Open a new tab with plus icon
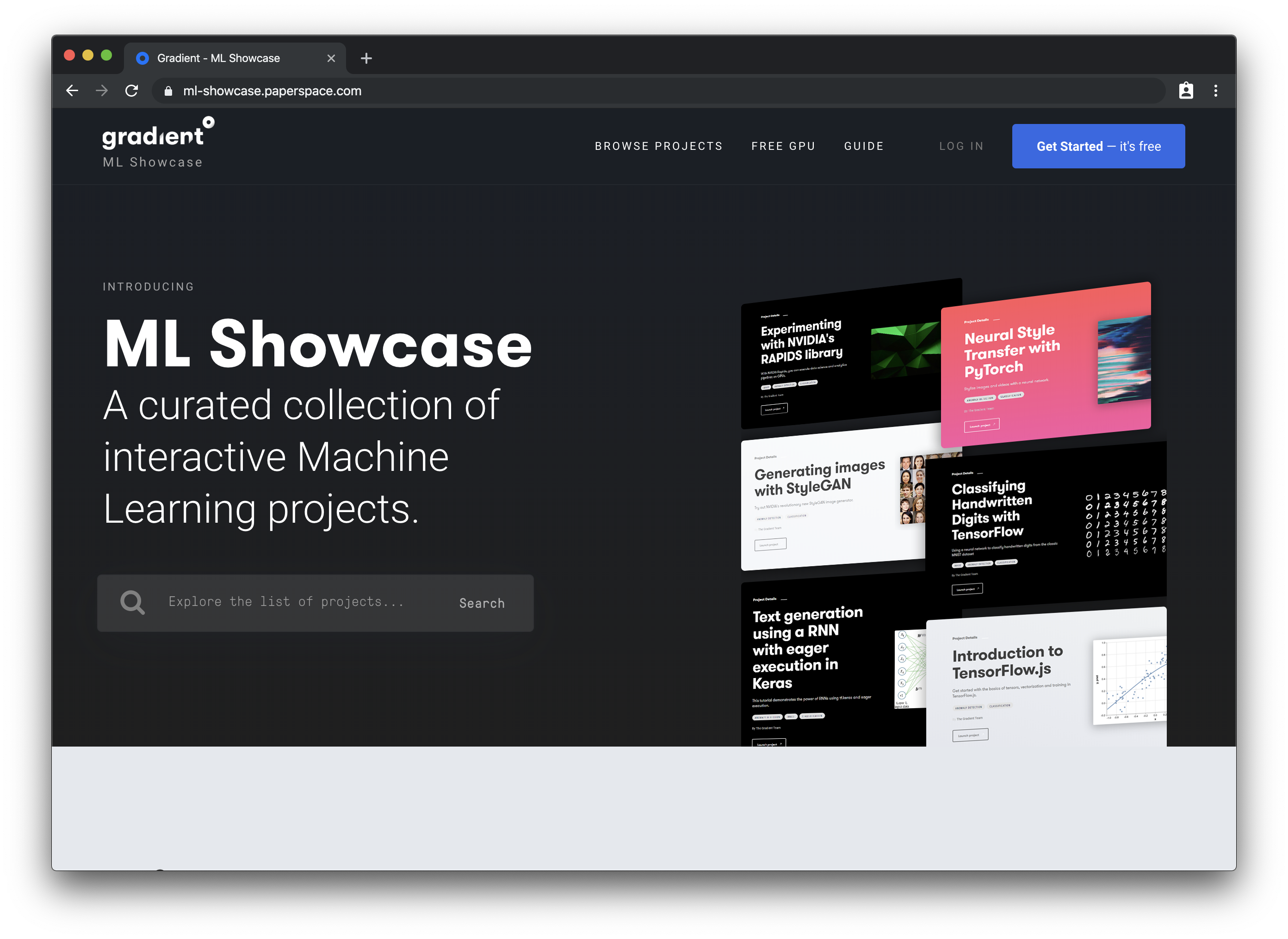This screenshot has height=939, width=1288. tap(366, 59)
